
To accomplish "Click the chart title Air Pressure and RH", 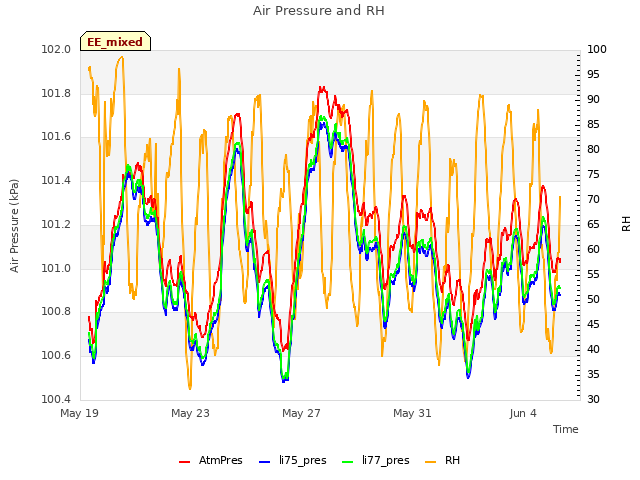I will [x=318, y=11].
